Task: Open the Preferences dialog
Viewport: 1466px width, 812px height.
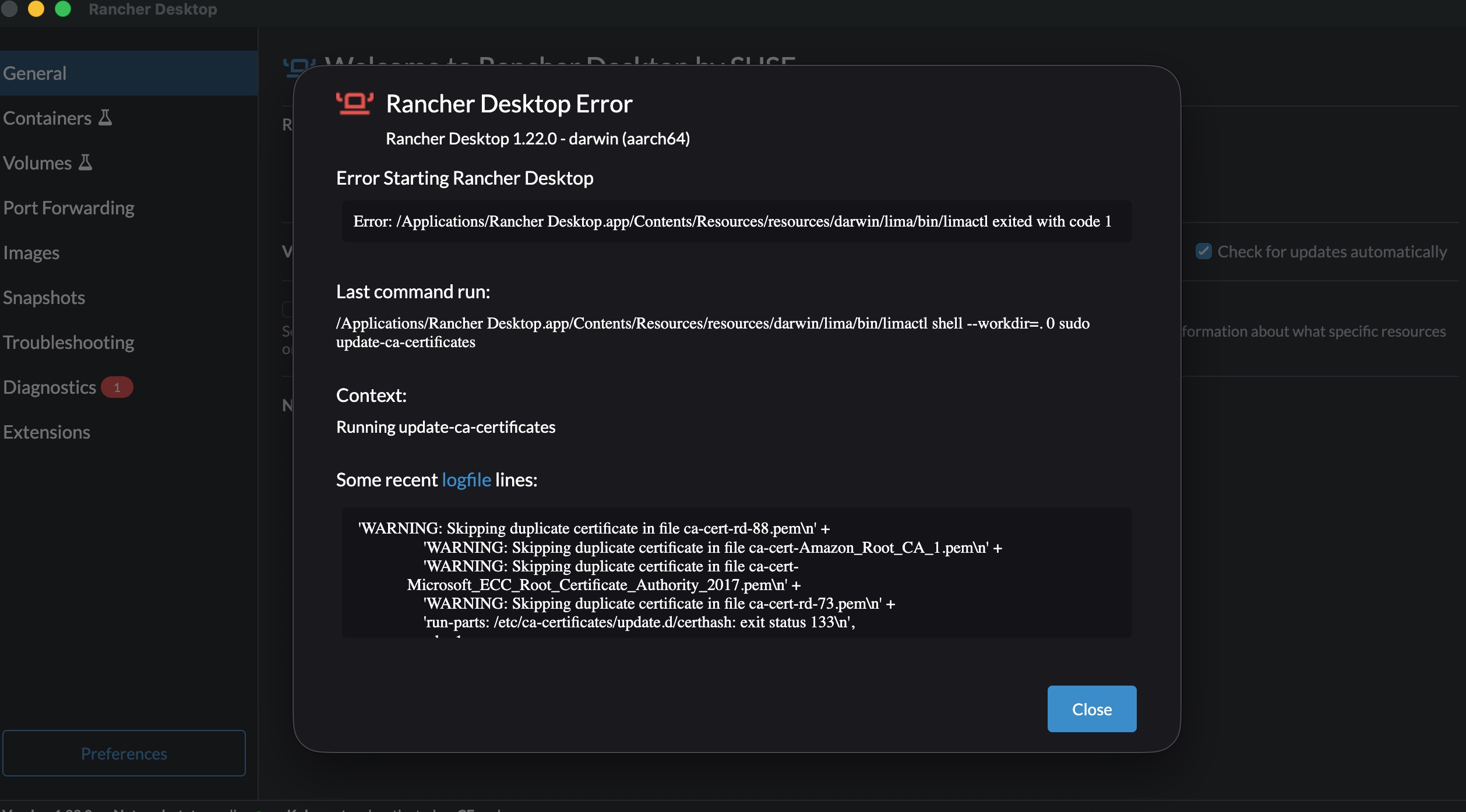Action: tap(124, 753)
